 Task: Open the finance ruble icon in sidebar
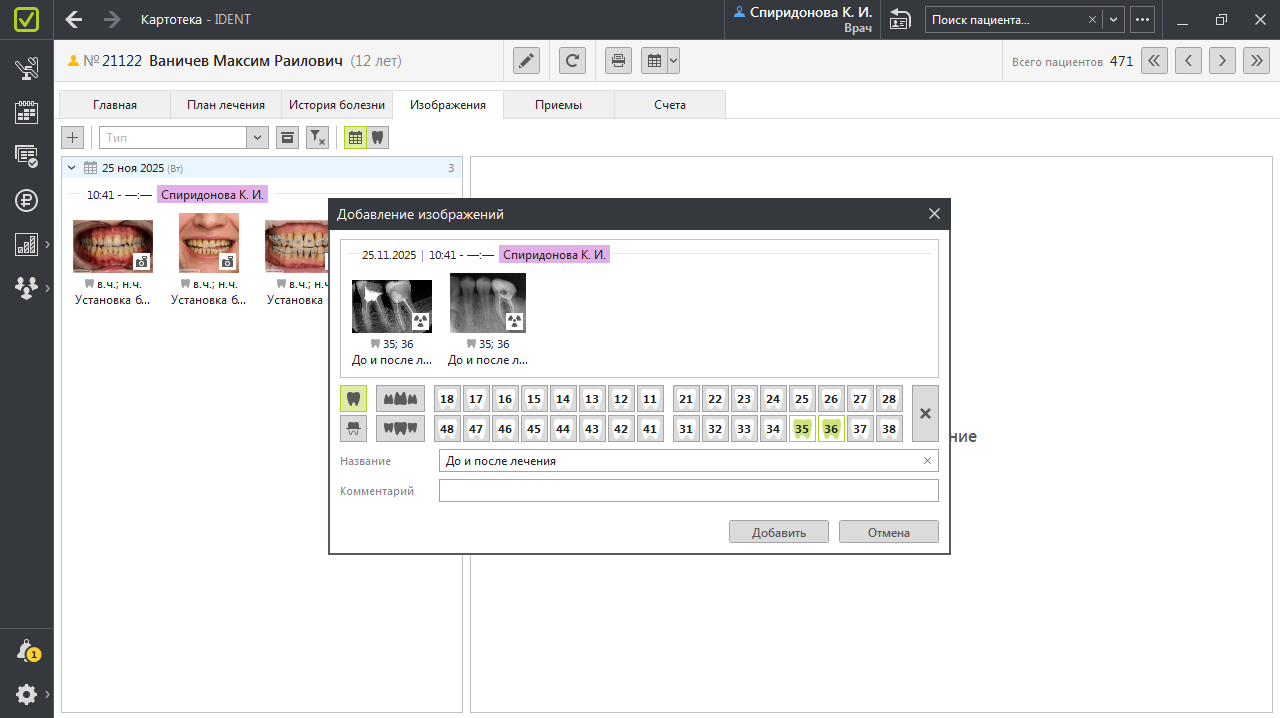[26, 200]
